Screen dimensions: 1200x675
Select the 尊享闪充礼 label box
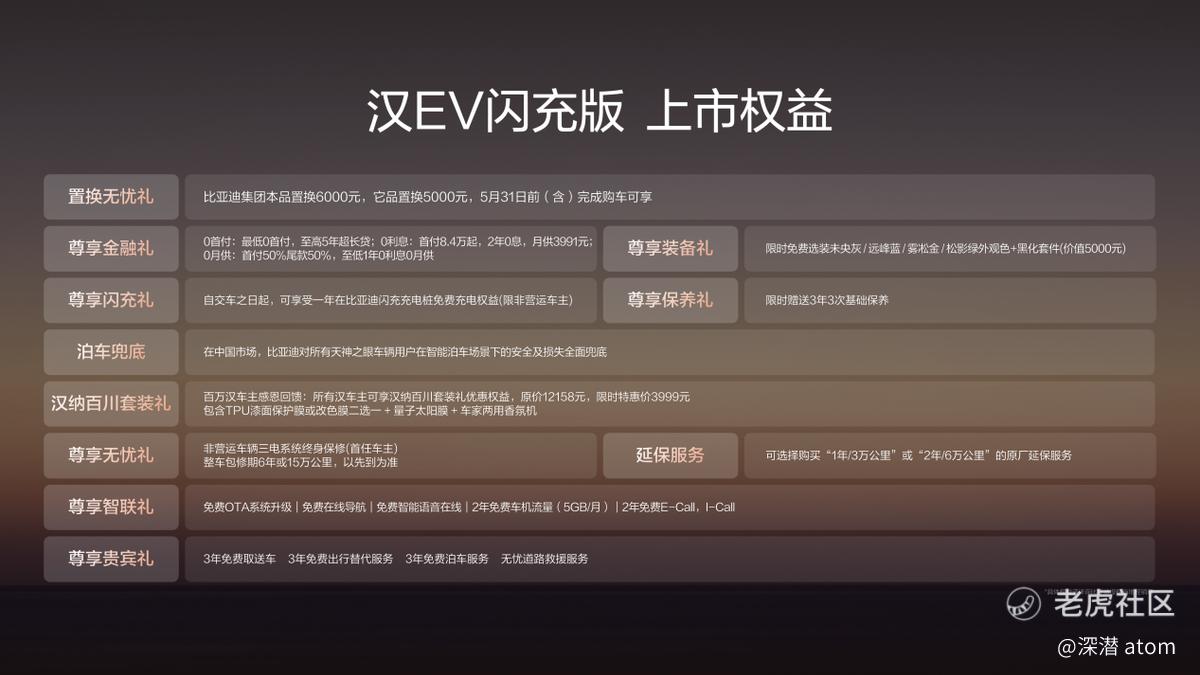(111, 300)
